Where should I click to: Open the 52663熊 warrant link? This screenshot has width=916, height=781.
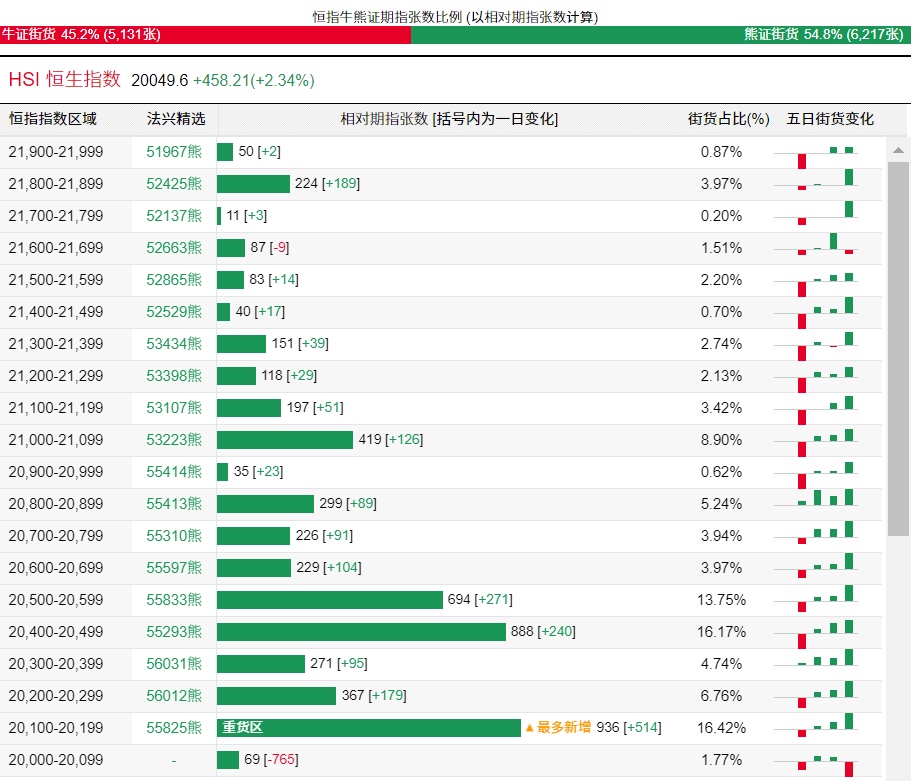tap(174, 248)
